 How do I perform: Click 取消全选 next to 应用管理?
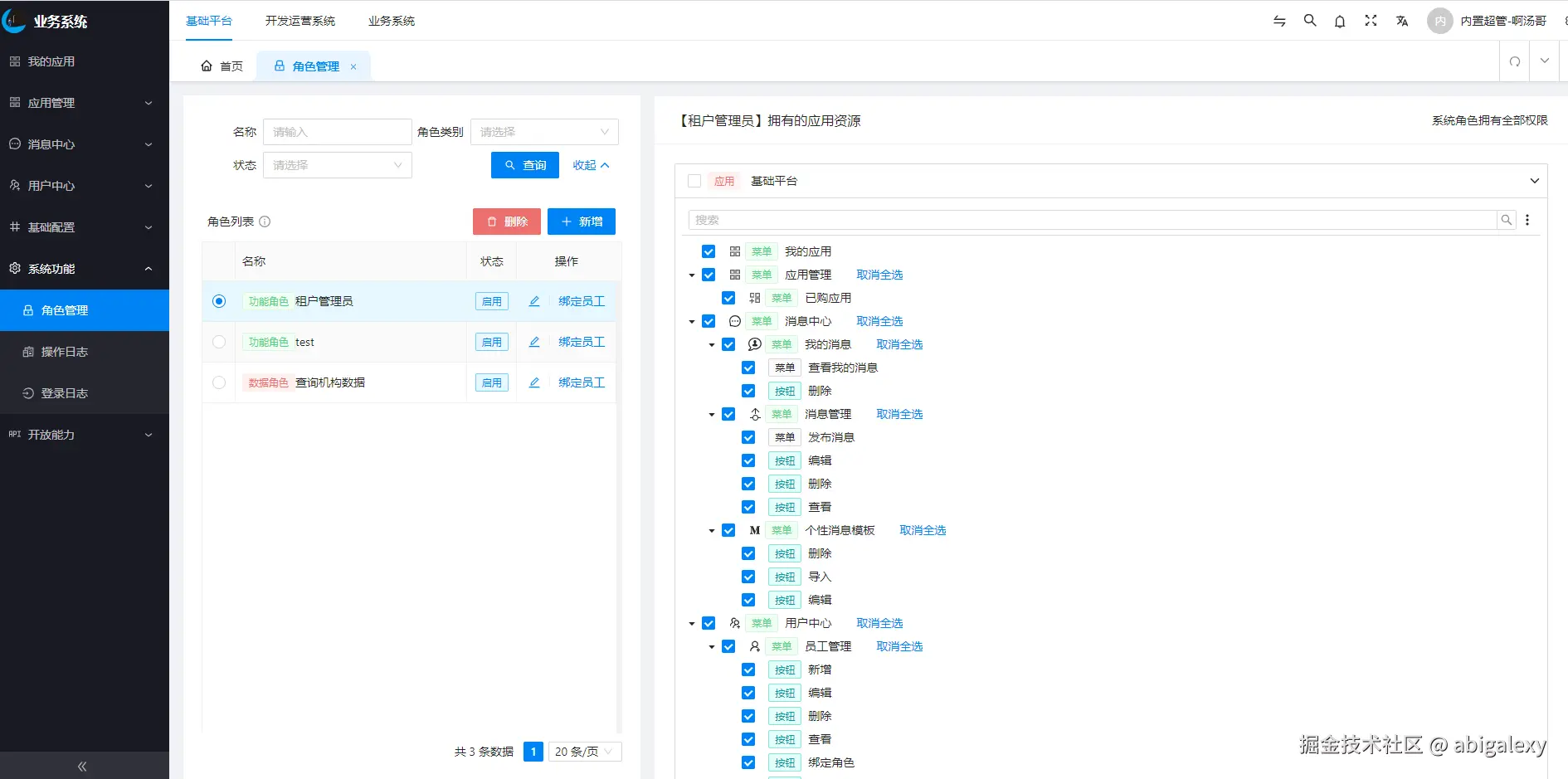879,275
